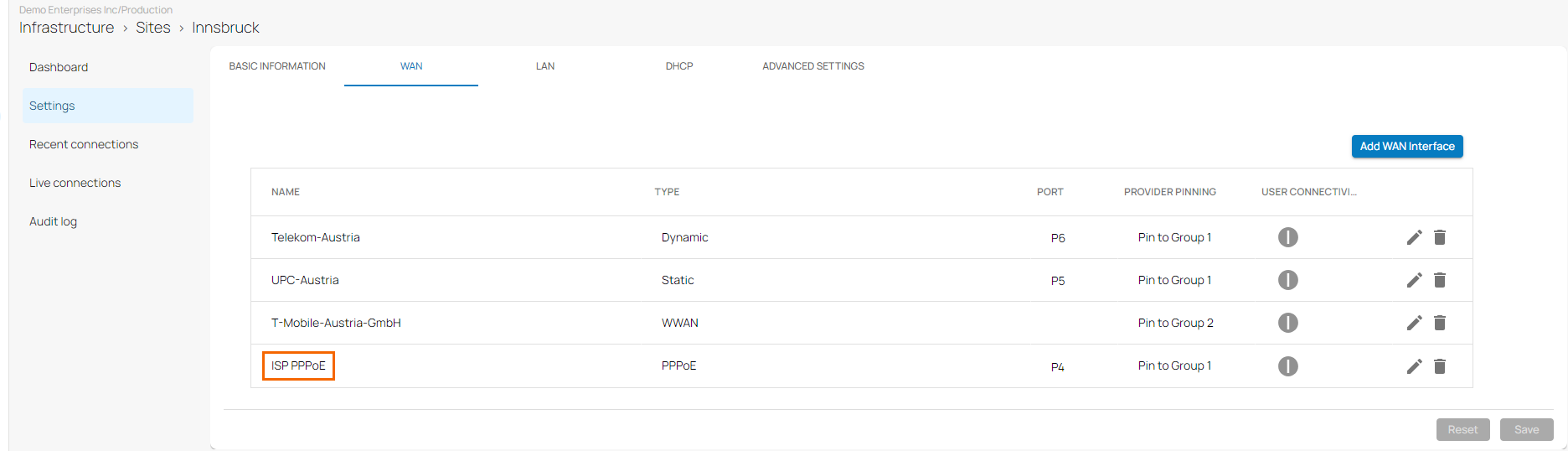Open Dashboard in the sidebar
The image size is (1568, 451).
(x=59, y=67)
